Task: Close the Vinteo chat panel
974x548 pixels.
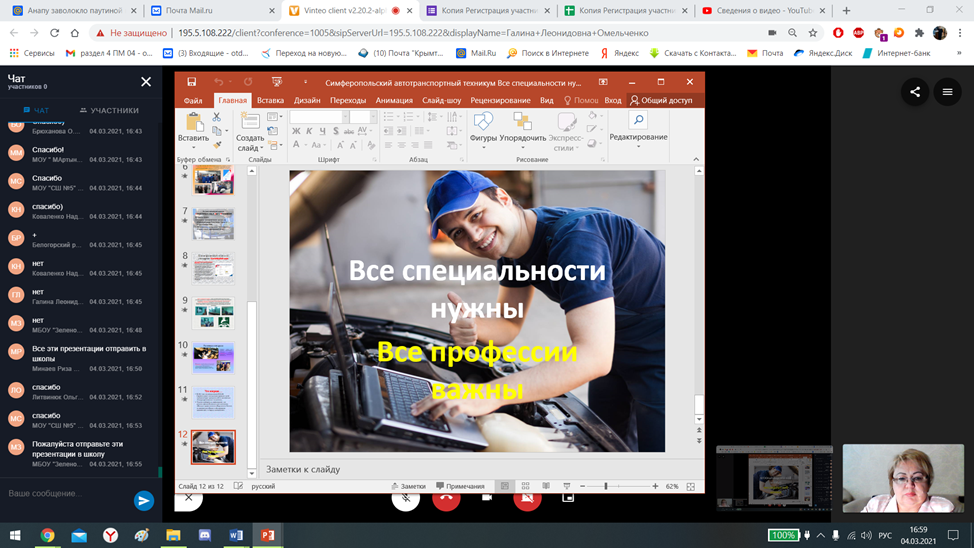Action: coord(146,82)
